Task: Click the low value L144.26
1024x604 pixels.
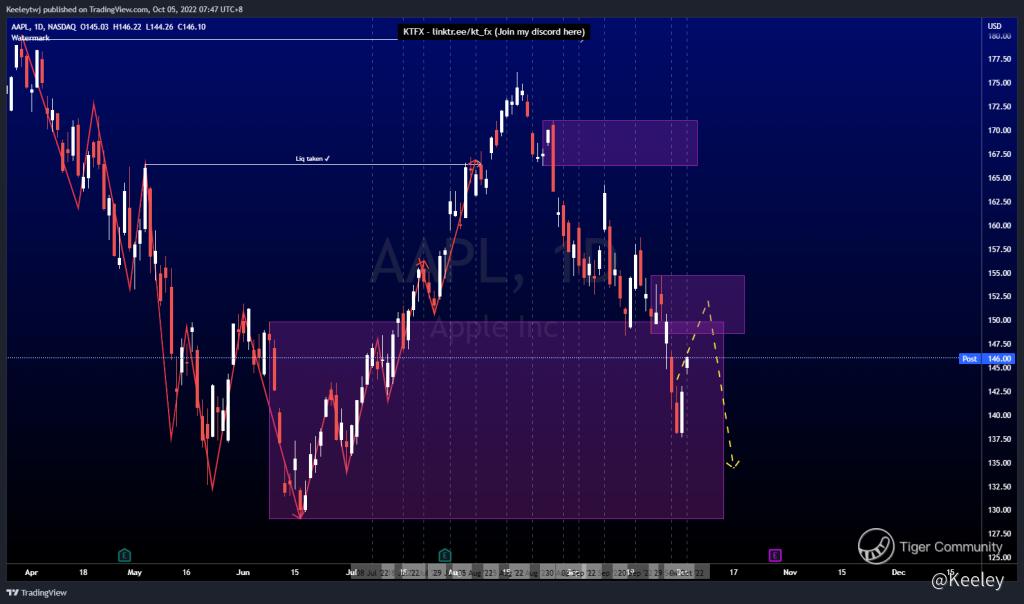Action: pos(159,27)
